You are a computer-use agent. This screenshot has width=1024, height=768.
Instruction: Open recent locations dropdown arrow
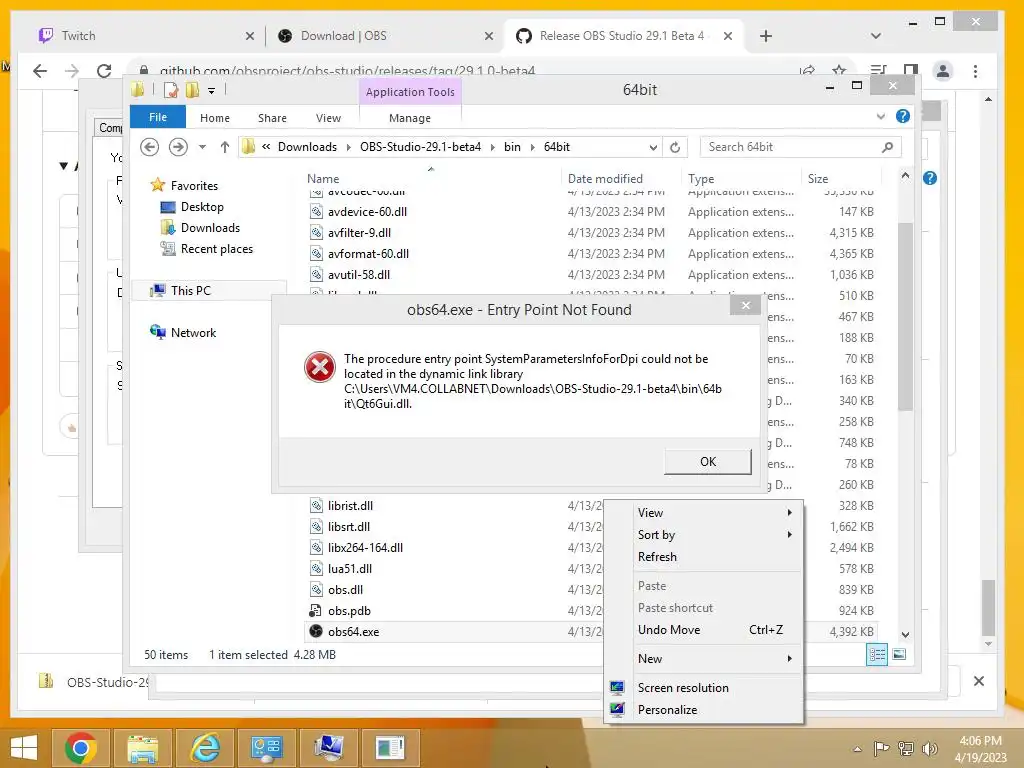tap(202, 147)
